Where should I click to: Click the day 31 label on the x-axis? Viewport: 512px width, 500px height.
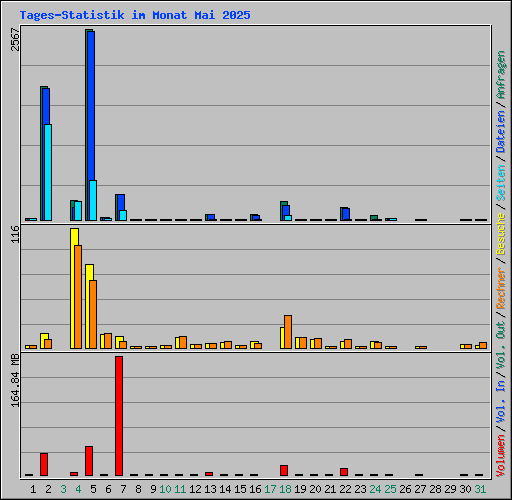(x=480, y=489)
